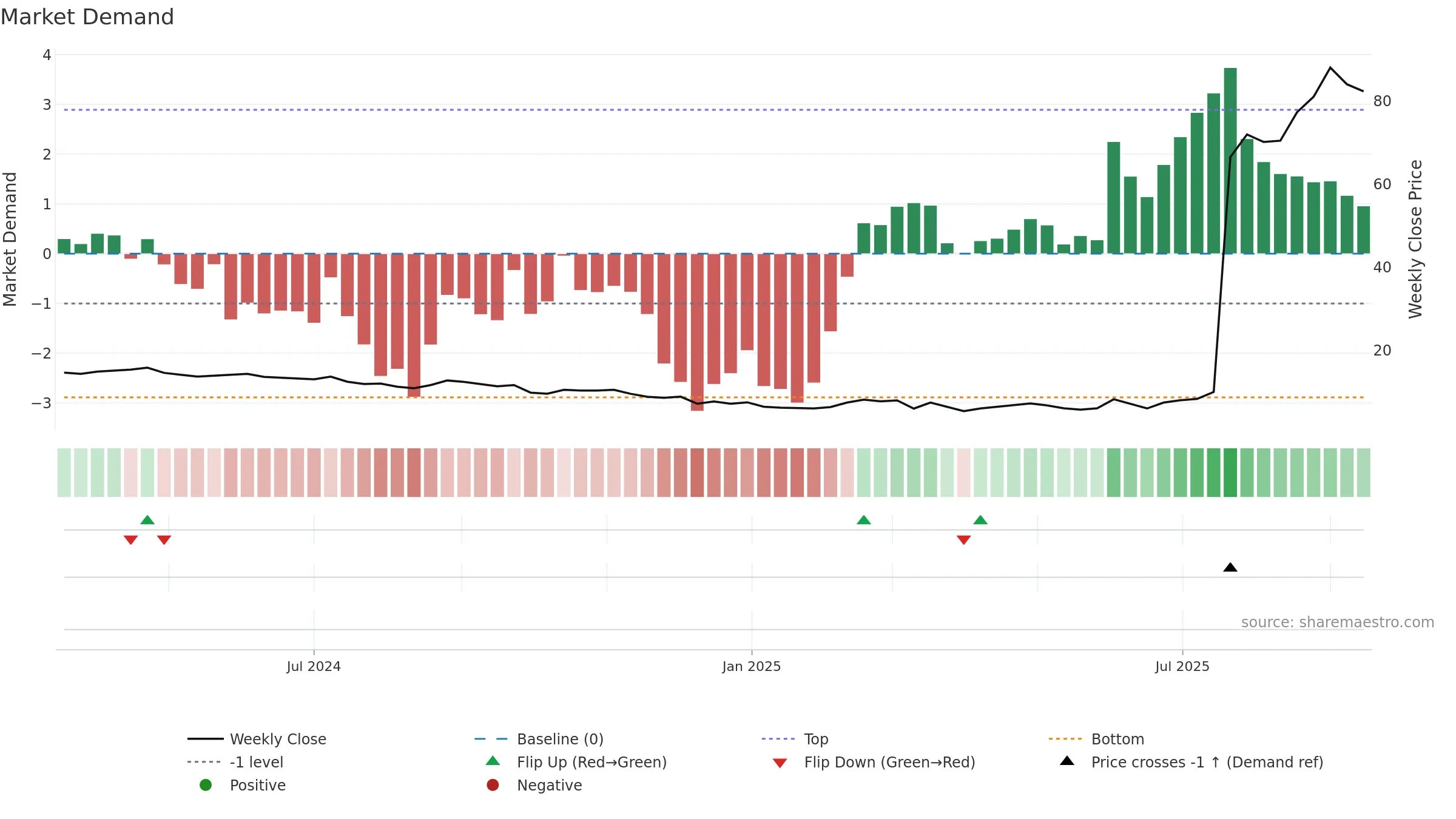The image size is (1456, 819).
Task: Click the black price-cross triangle marker on the timeline
Action: [x=1230, y=567]
